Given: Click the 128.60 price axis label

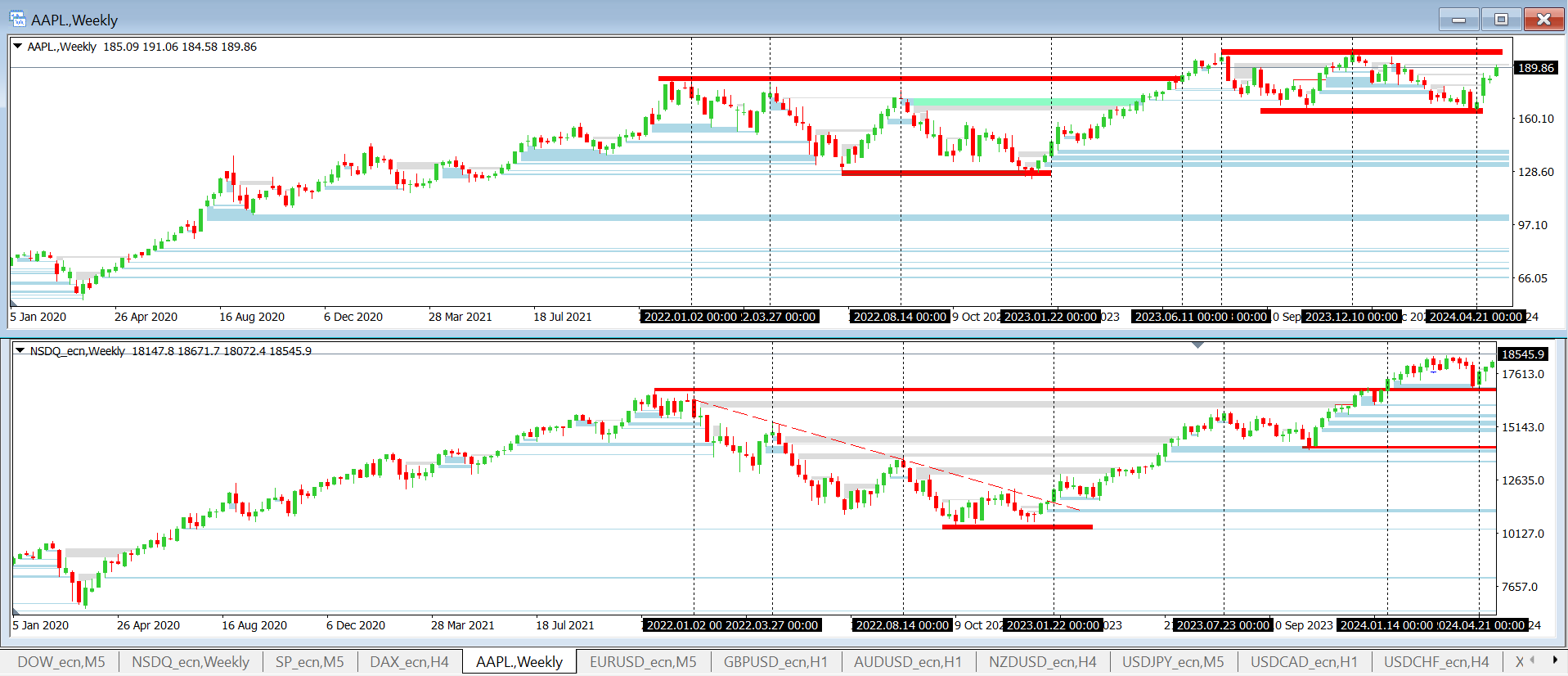Looking at the screenshot, I should tap(1536, 172).
